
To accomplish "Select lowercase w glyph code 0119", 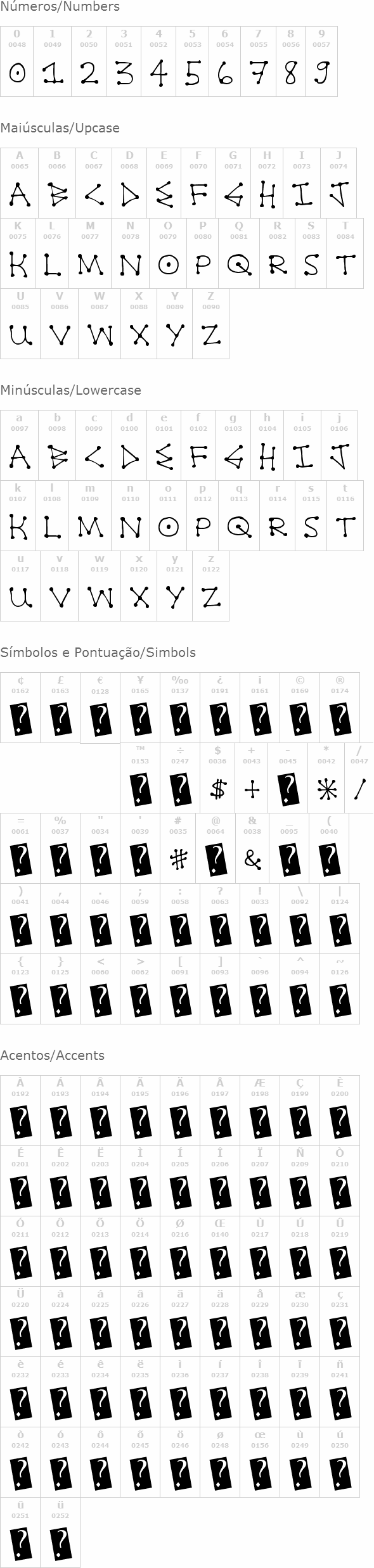I will (100, 586).
